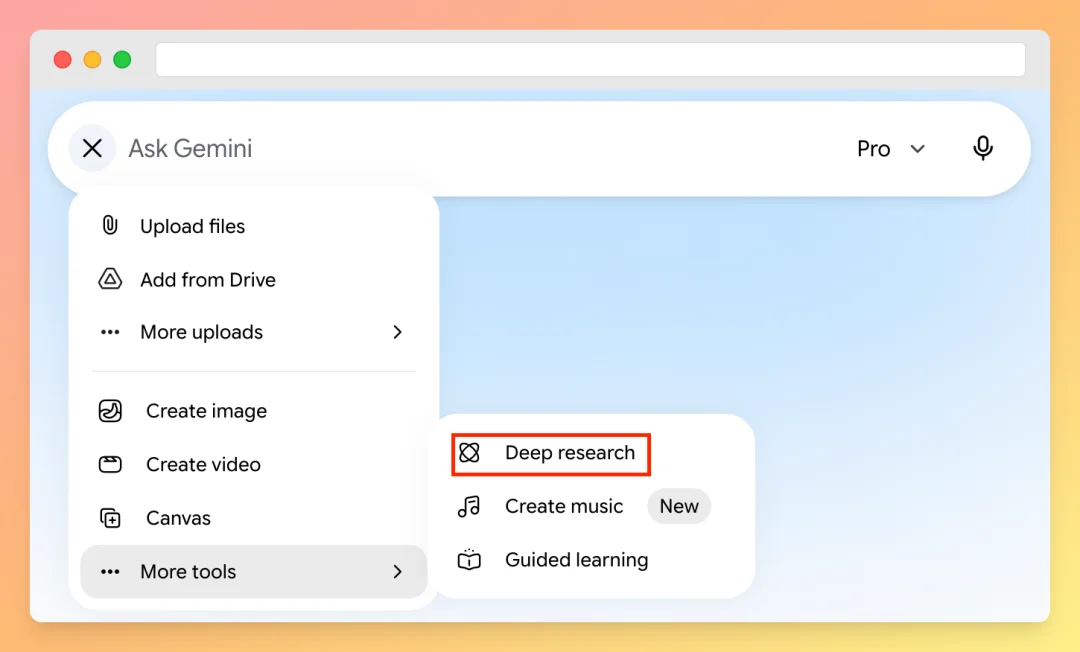Image resolution: width=1080 pixels, height=652 pixels.
Task: Click the Canvas menu label
Action: pyautogui.click(x=178, y=518)
